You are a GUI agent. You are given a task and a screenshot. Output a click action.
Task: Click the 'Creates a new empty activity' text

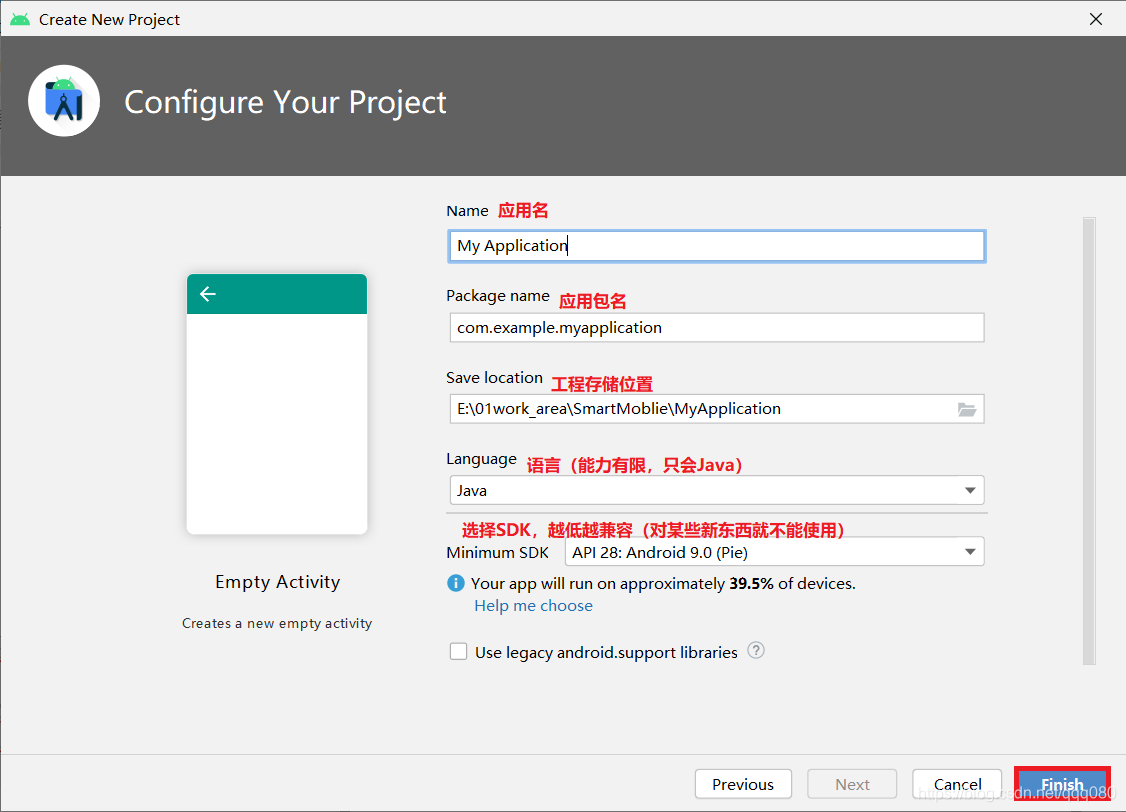pyautogui.click(x=276, y=623)
